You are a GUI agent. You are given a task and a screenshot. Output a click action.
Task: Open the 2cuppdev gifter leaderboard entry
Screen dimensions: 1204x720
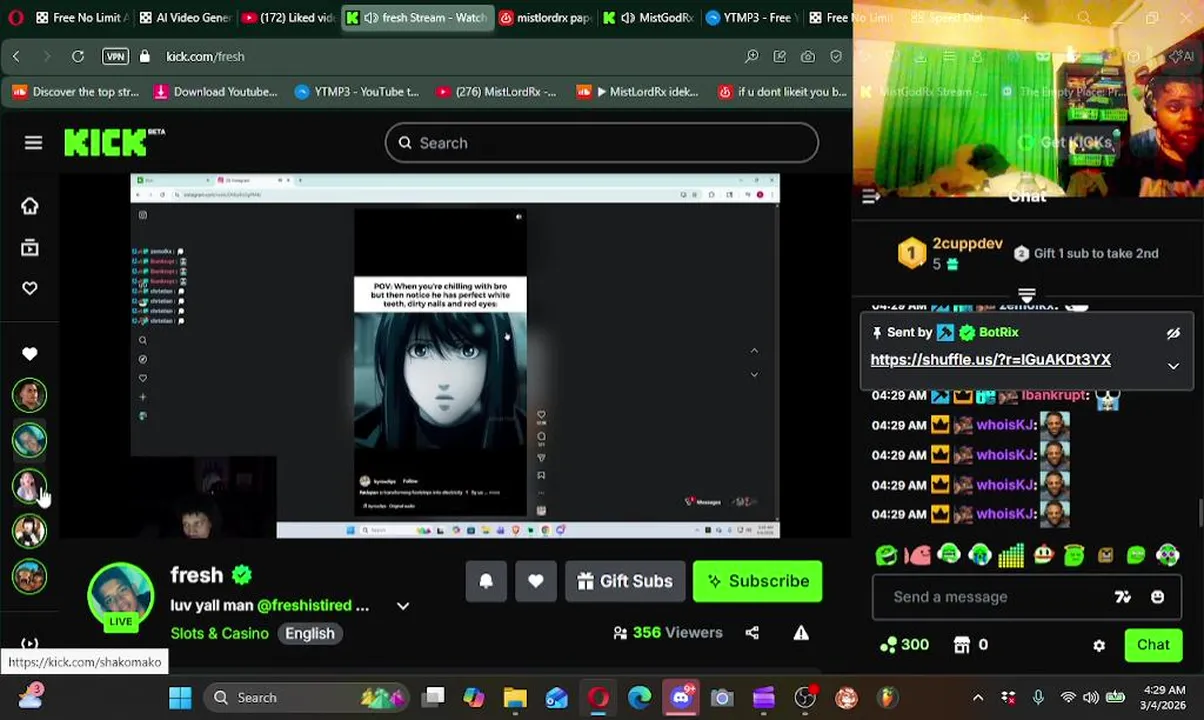(x=950, y=253)
